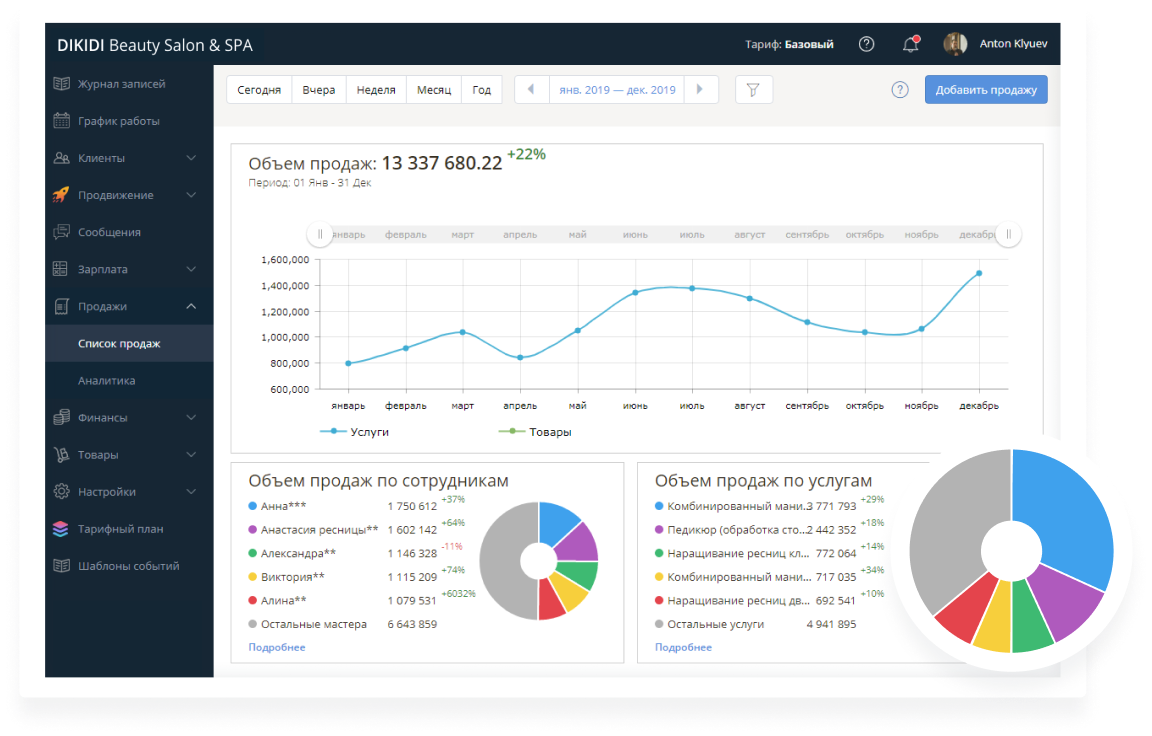Click the Тарифный план layers icon
The image size is (1152, 736).
coord(62,529)
